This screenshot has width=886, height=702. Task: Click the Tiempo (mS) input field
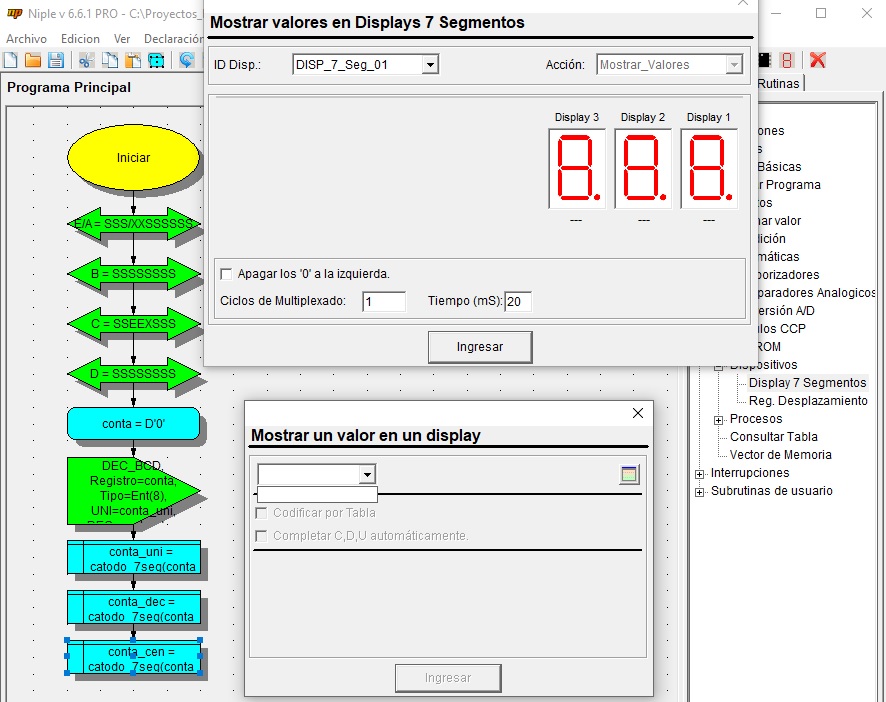[x=518, y=301]
